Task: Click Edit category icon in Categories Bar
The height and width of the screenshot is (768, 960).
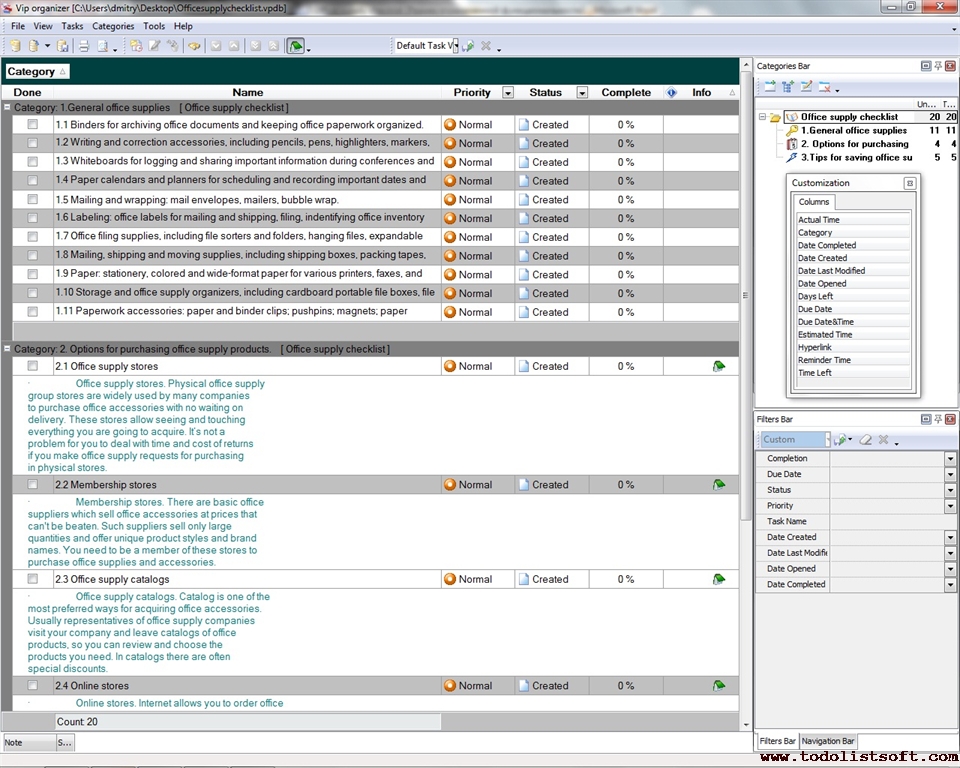Action: [x=806, y=87]
